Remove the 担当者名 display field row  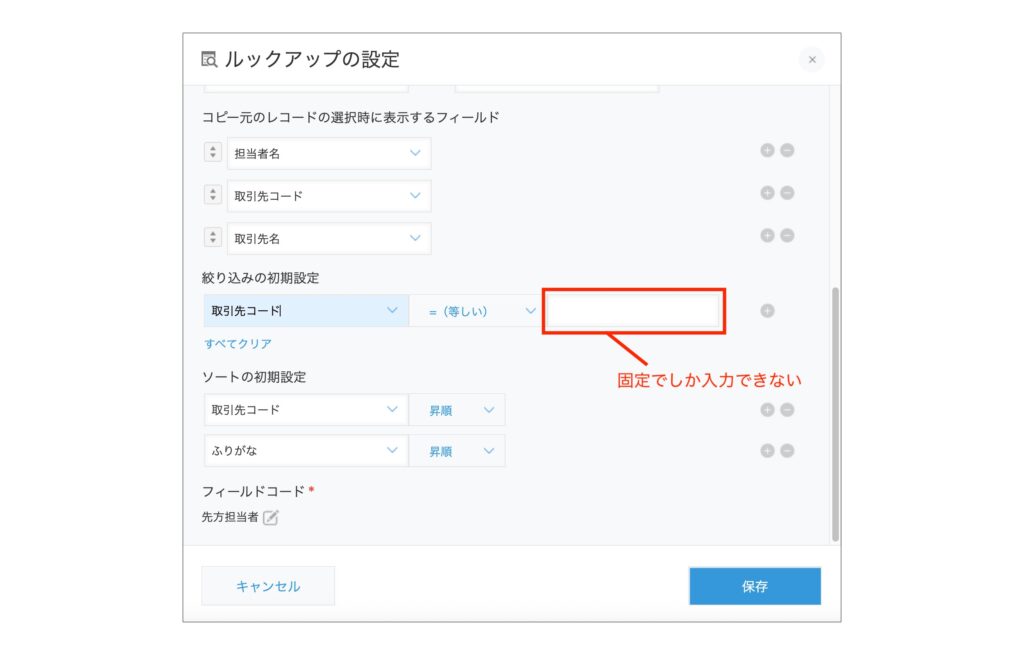click(787, 150)
